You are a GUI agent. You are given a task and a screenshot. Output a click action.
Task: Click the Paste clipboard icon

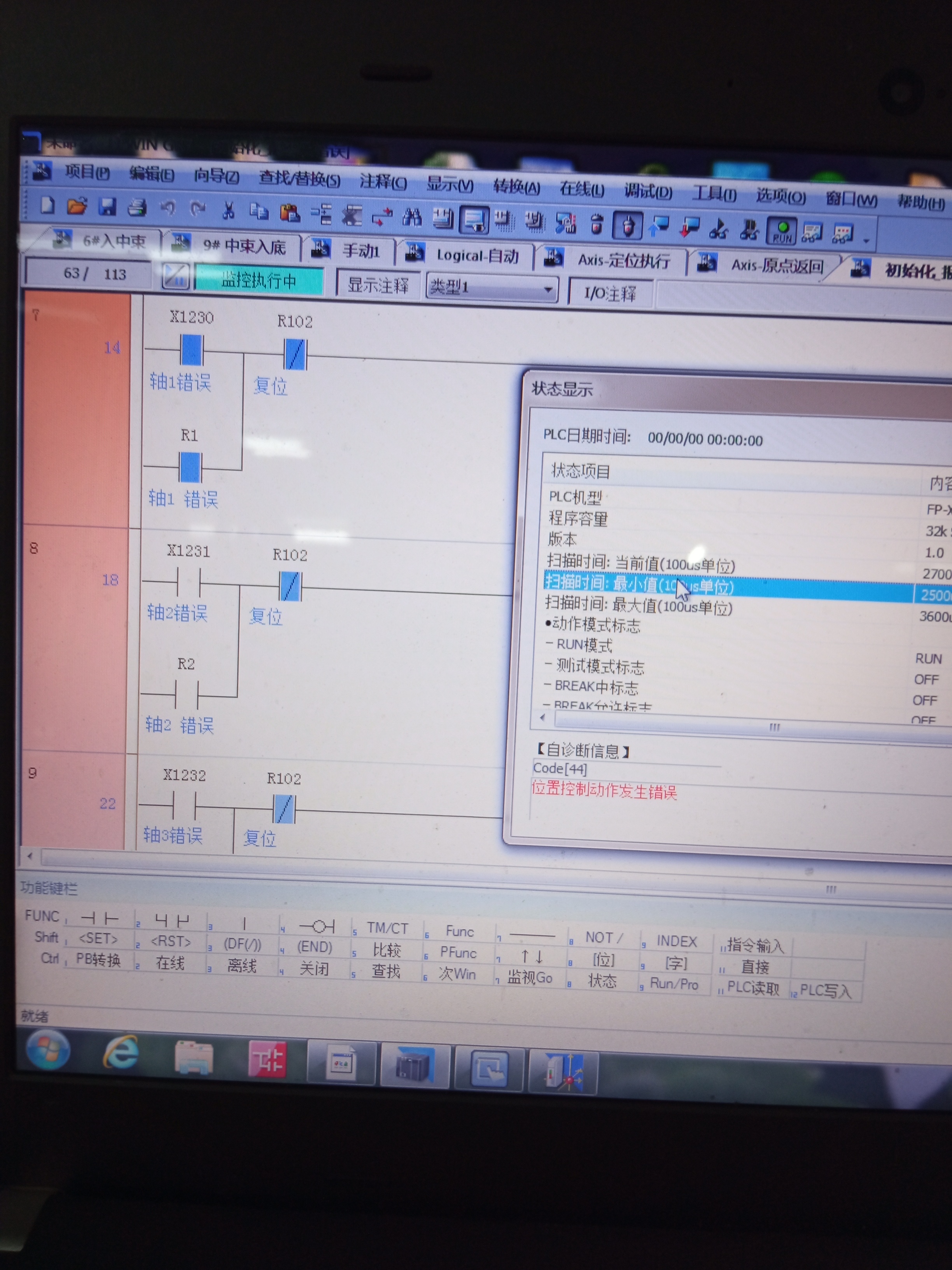[x=290, y=213]
